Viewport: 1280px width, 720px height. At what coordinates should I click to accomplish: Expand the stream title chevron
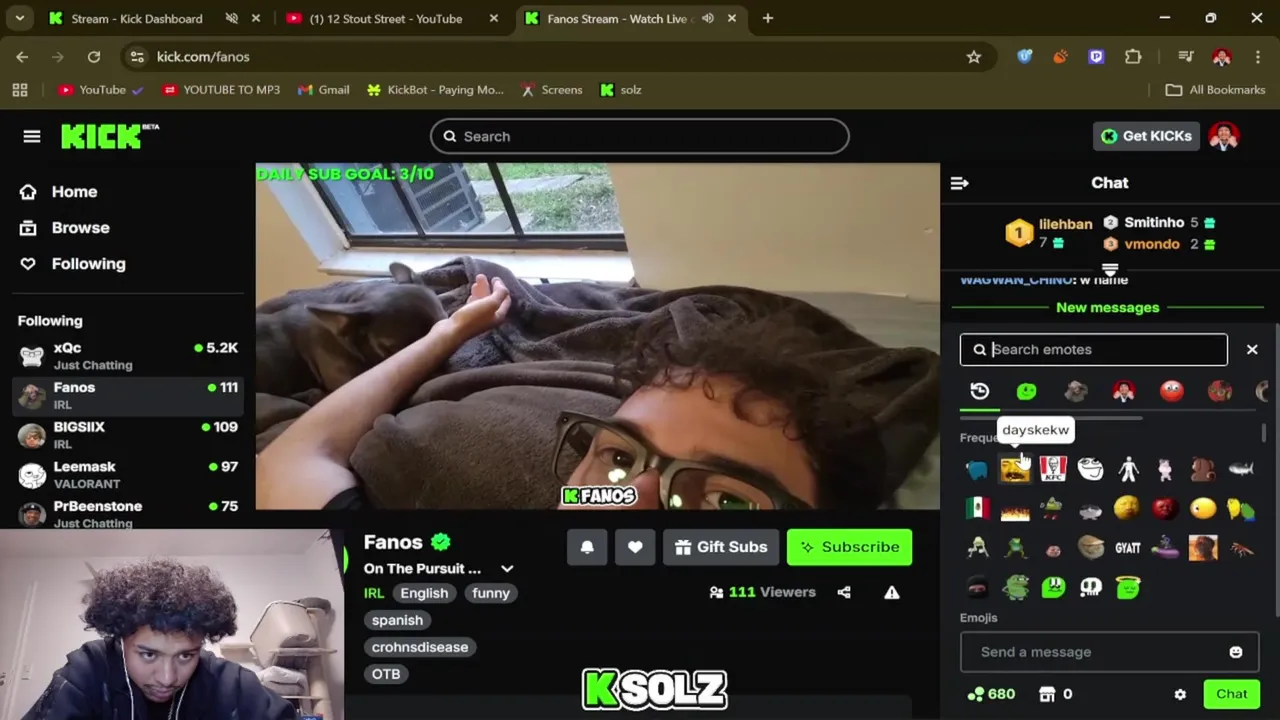click(507, 569)
